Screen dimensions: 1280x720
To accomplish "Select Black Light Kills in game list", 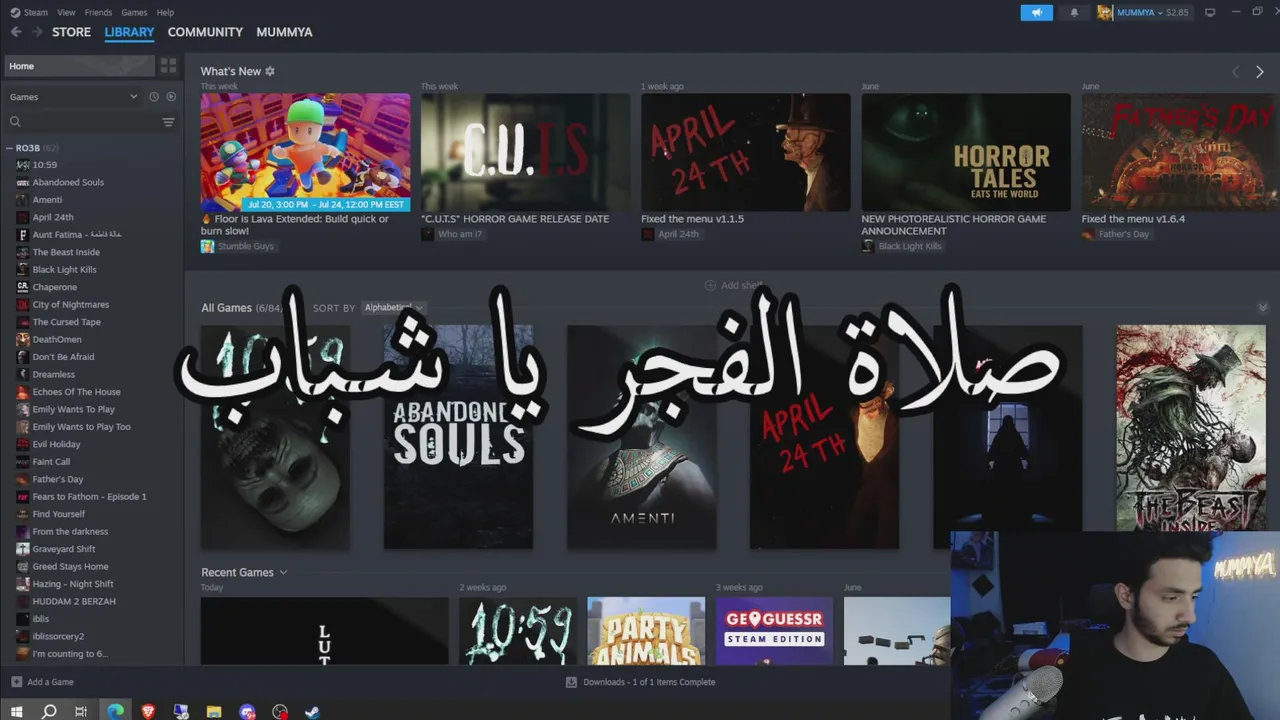I will [x=64, y=270].
